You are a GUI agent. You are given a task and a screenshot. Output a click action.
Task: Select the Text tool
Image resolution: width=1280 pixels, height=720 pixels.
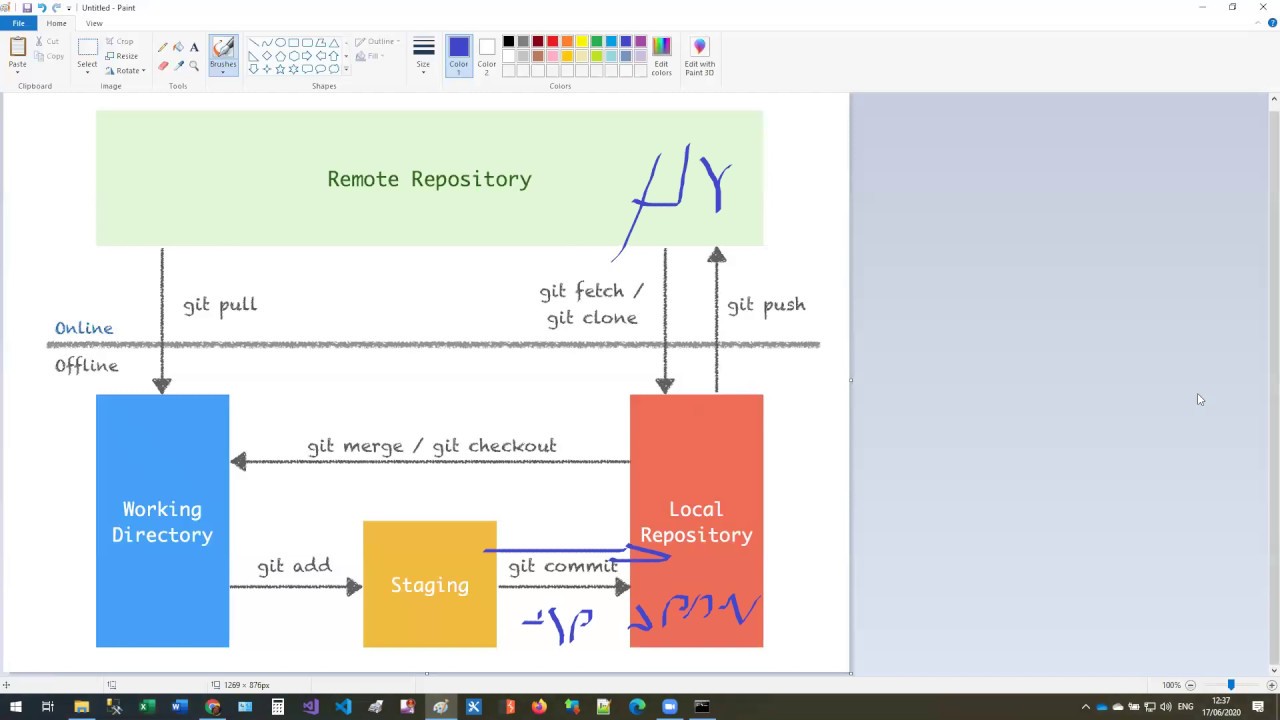click(194, 47)
